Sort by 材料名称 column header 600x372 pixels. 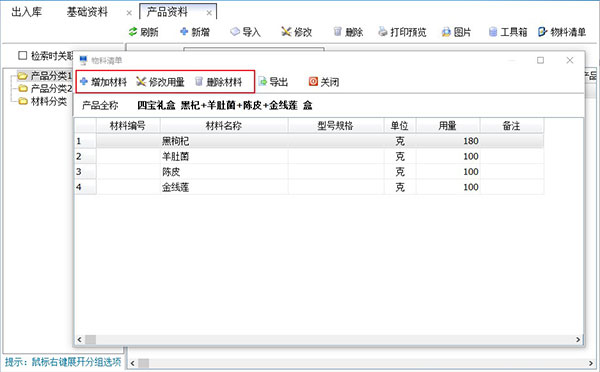(x=224, y=126)
